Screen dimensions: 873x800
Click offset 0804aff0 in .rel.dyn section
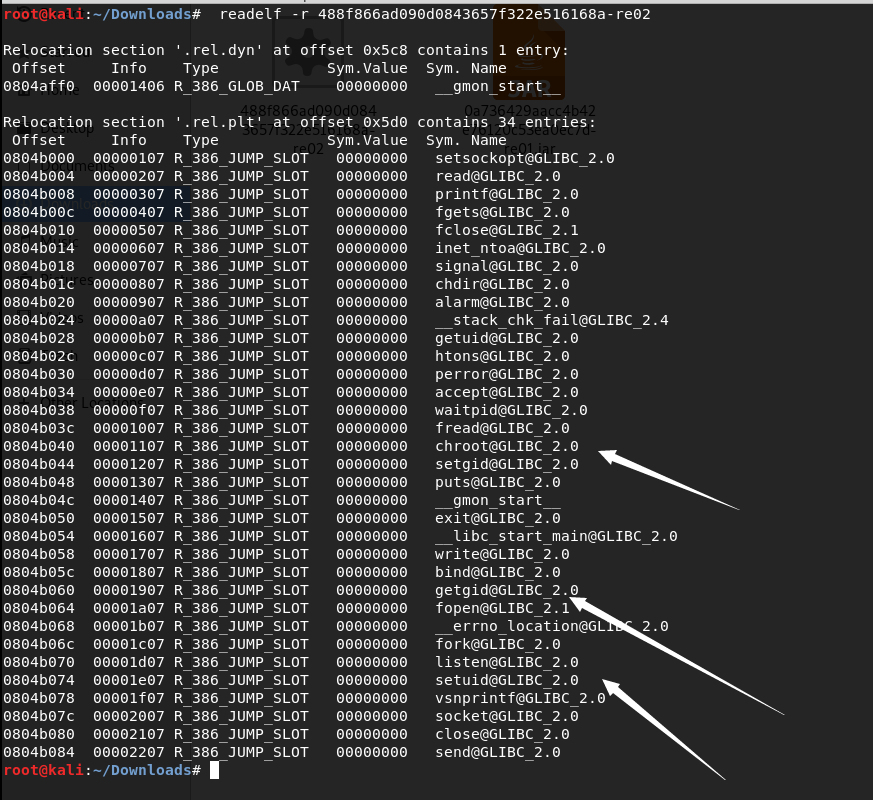[x=39, y=86]
